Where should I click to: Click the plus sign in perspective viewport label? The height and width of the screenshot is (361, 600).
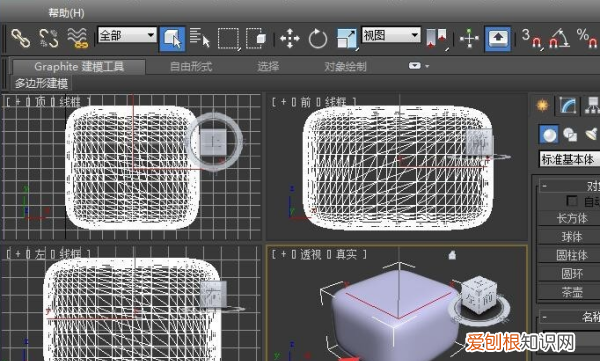pos(284,254)
